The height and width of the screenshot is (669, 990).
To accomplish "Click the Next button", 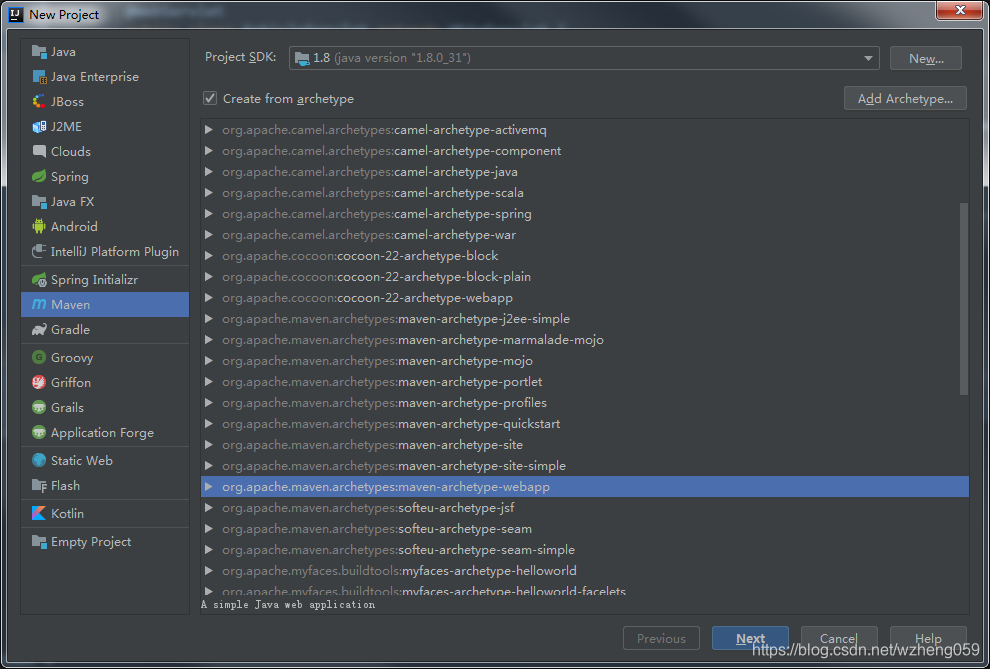I will point(750,638).
